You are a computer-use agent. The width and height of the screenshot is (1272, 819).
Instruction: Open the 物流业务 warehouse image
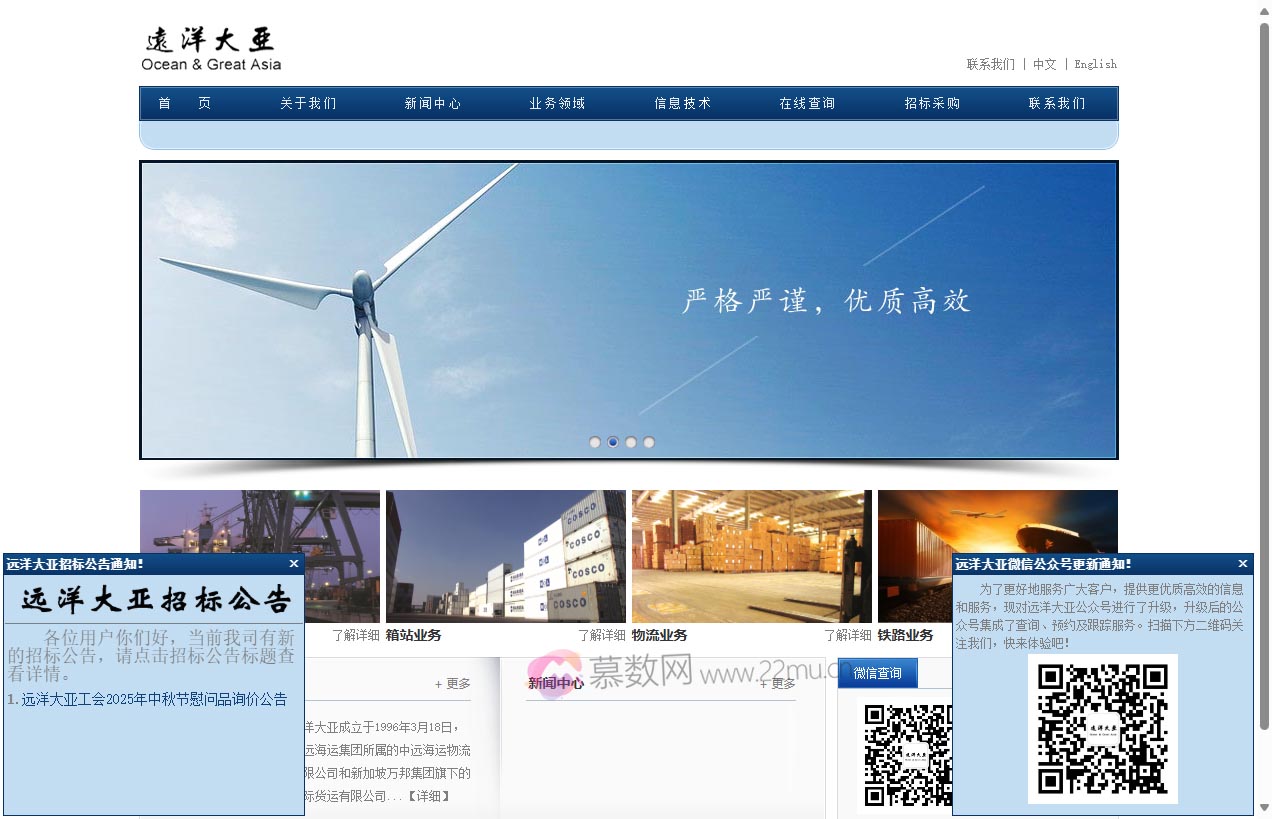click(x=751, y=555)
